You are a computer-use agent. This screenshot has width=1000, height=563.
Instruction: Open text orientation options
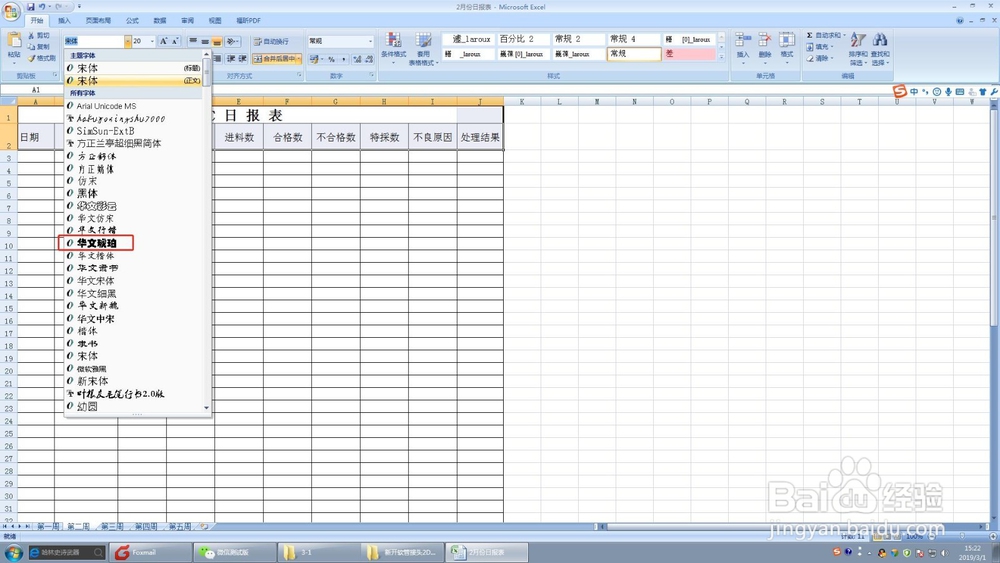233,41
